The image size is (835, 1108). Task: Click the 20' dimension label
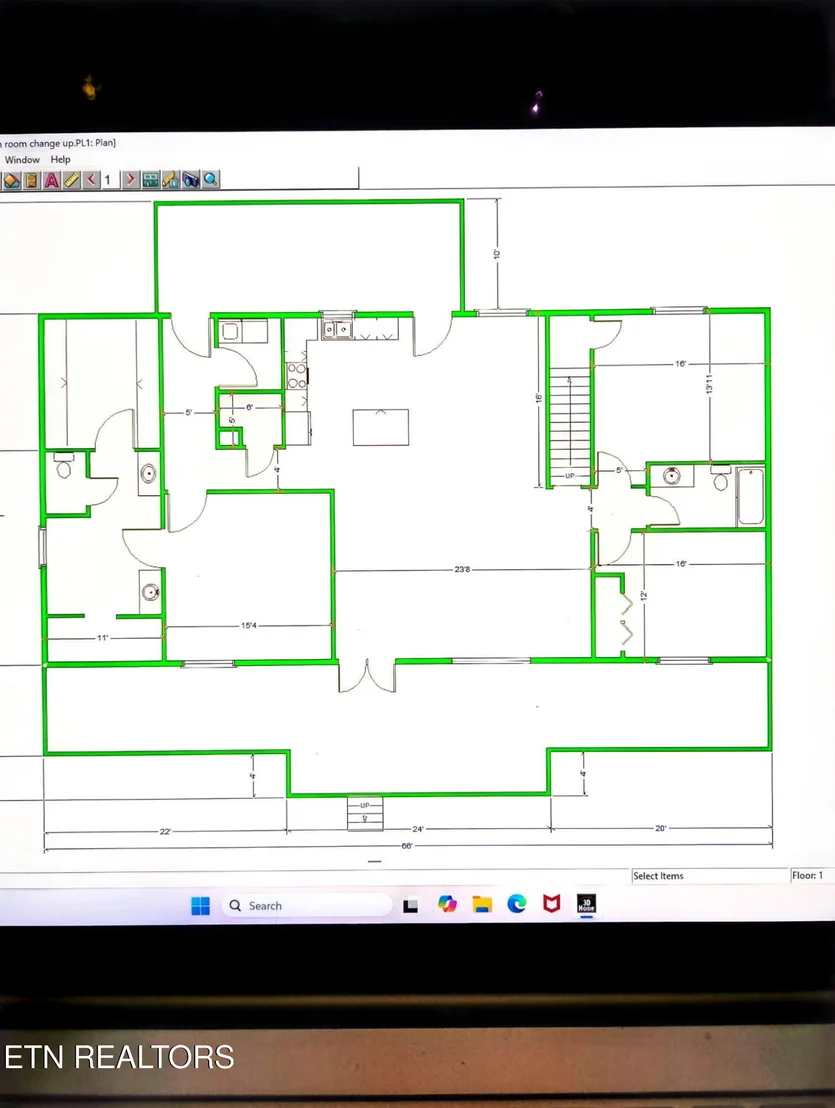click(x=661, y=827)
